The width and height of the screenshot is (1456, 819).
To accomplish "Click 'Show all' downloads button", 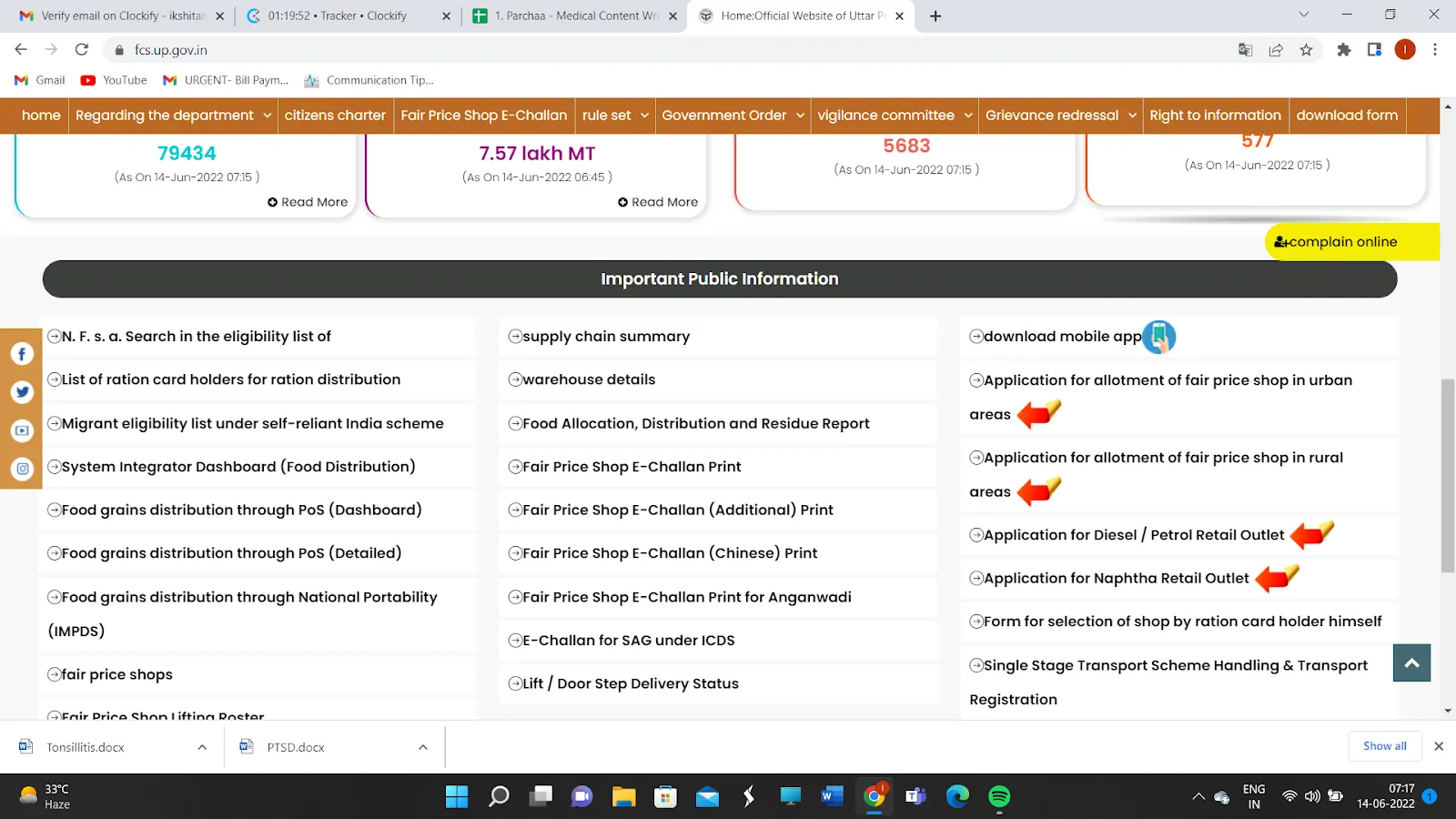I will [x=1384, y=746].
